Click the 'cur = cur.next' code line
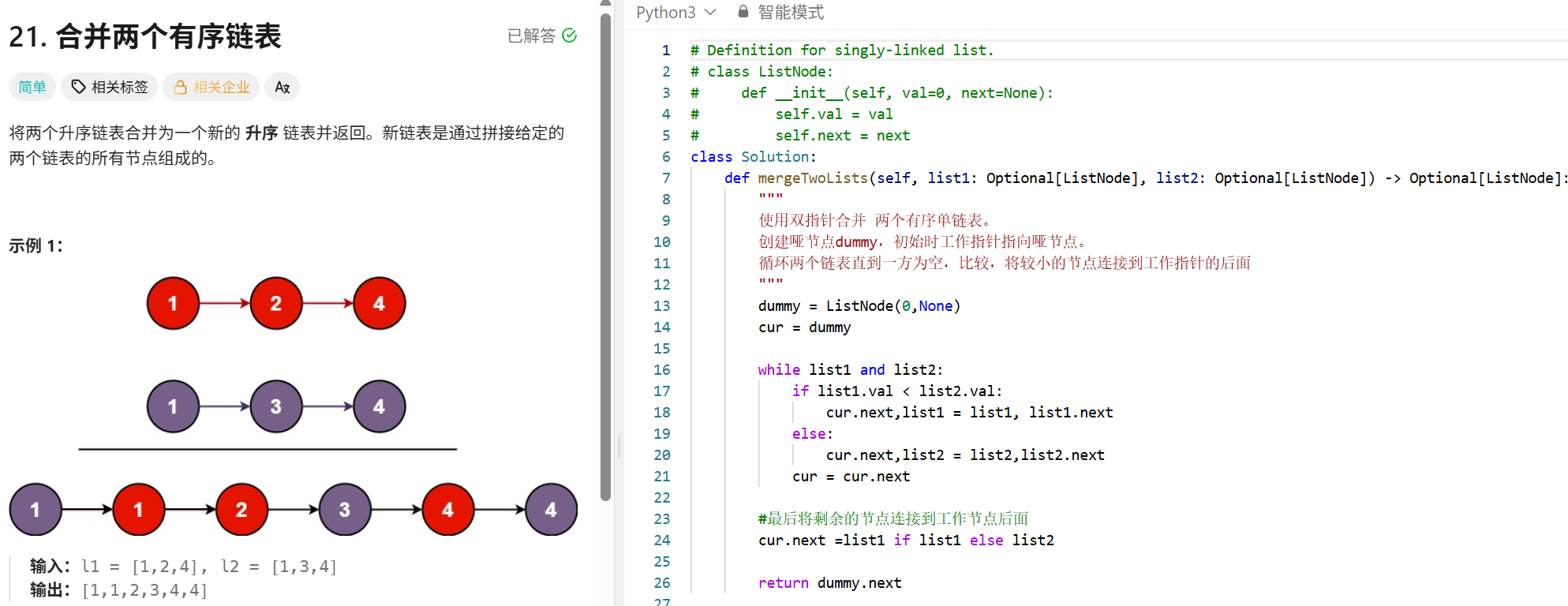Image resolution: width=1568 pixels, height=606 pixels. (x=851, y=477)
